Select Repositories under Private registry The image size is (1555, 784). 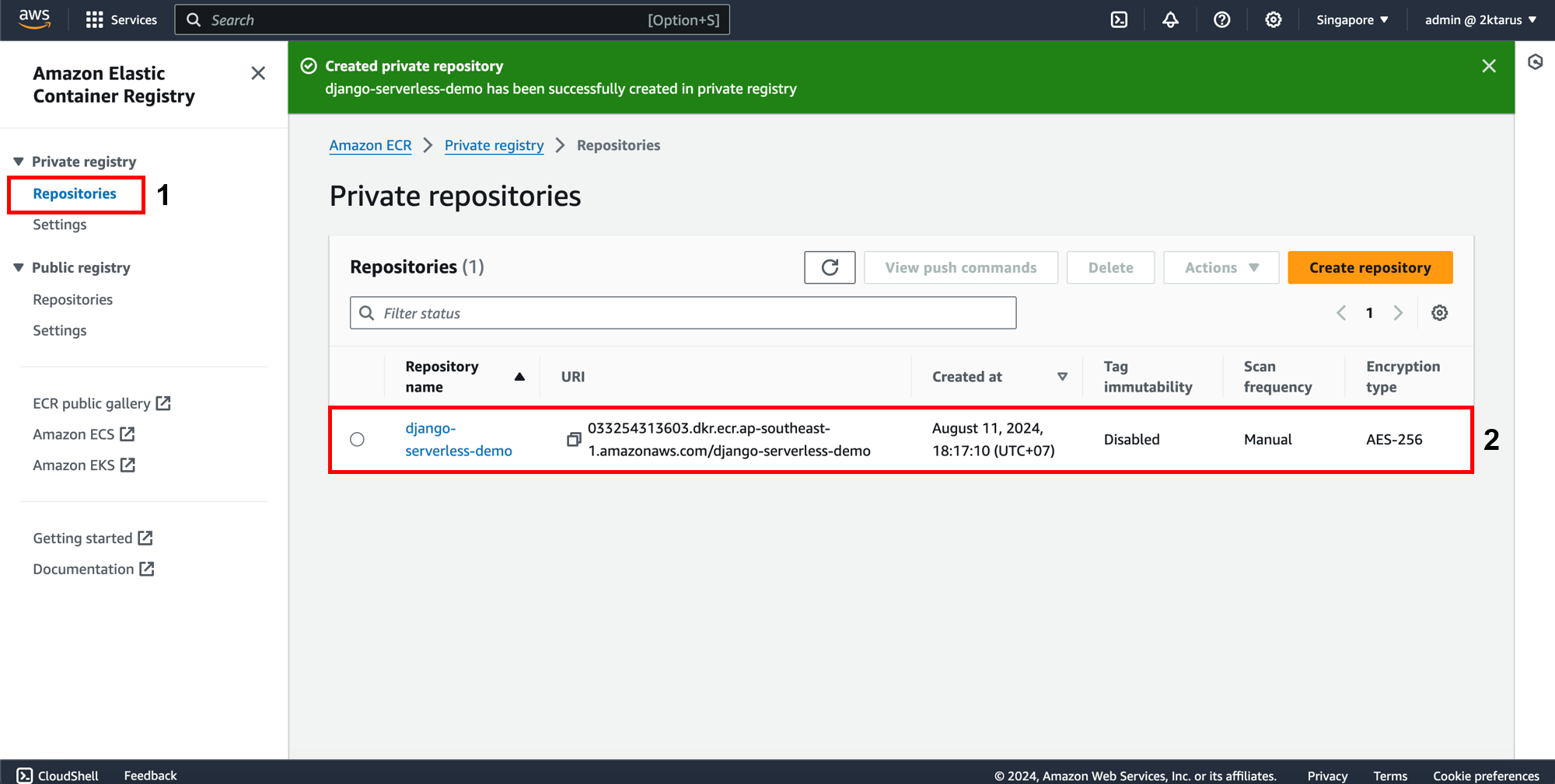coord(75,193)
